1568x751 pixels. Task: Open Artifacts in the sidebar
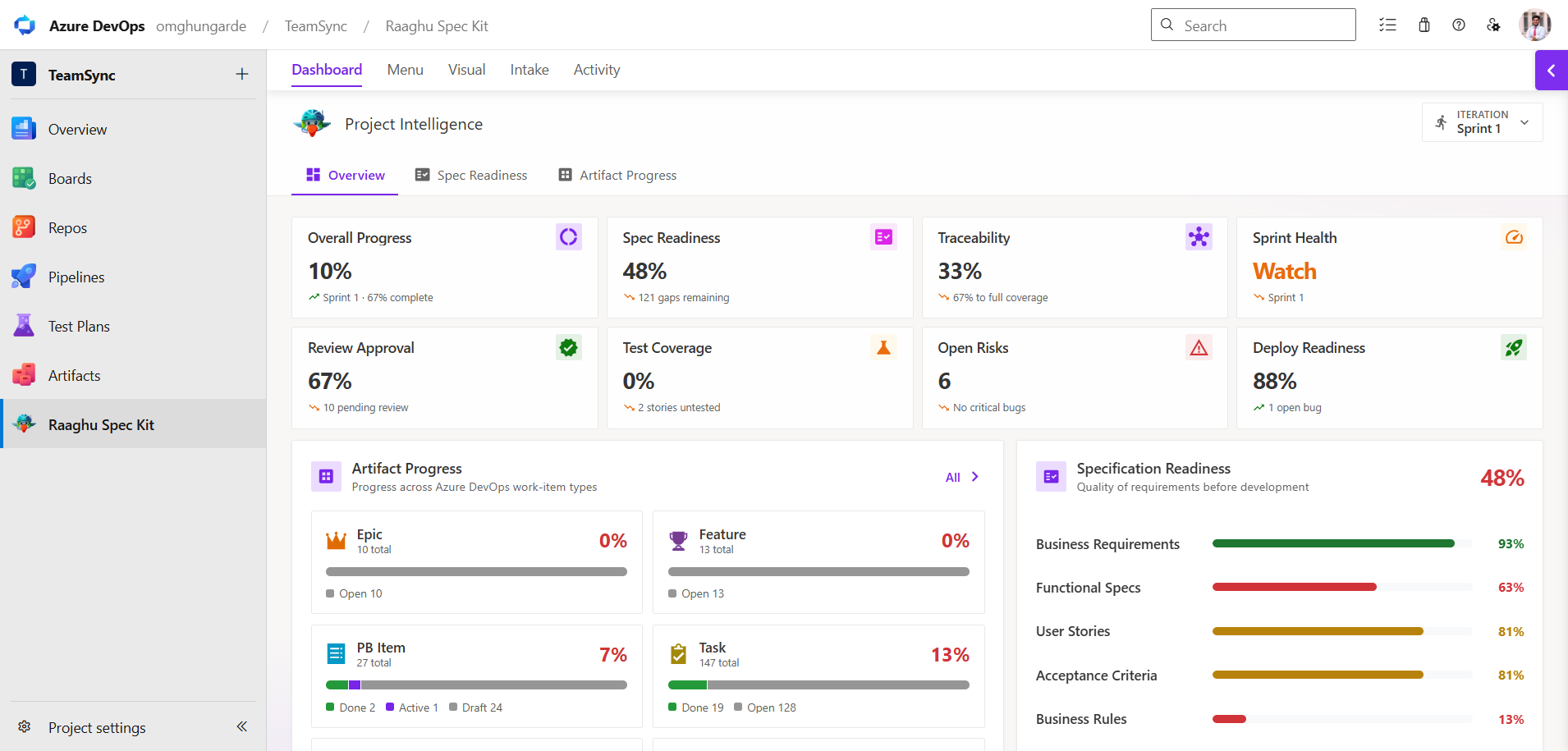tap(133, 375)
